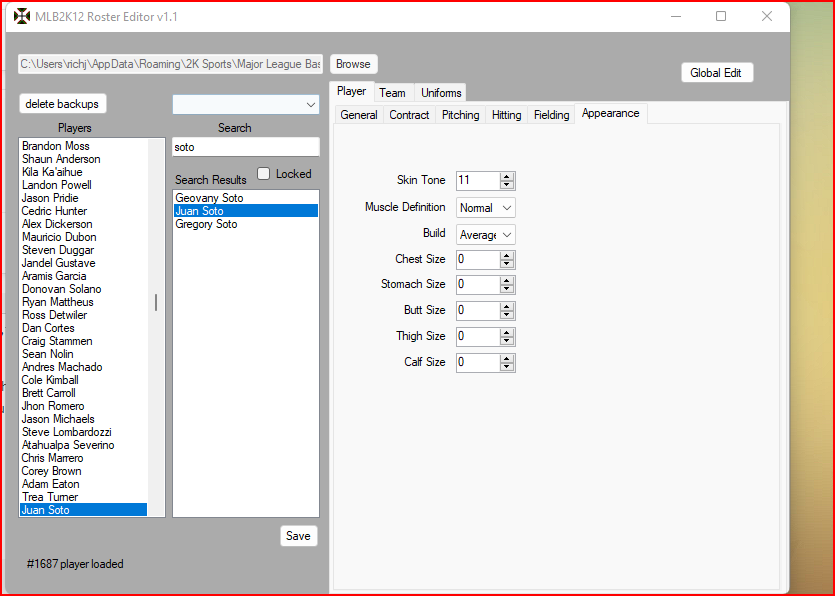Select Brandon Moss in Players list
Image resolution: width=835 pixels, height=596 pixels.
[84, 146]
